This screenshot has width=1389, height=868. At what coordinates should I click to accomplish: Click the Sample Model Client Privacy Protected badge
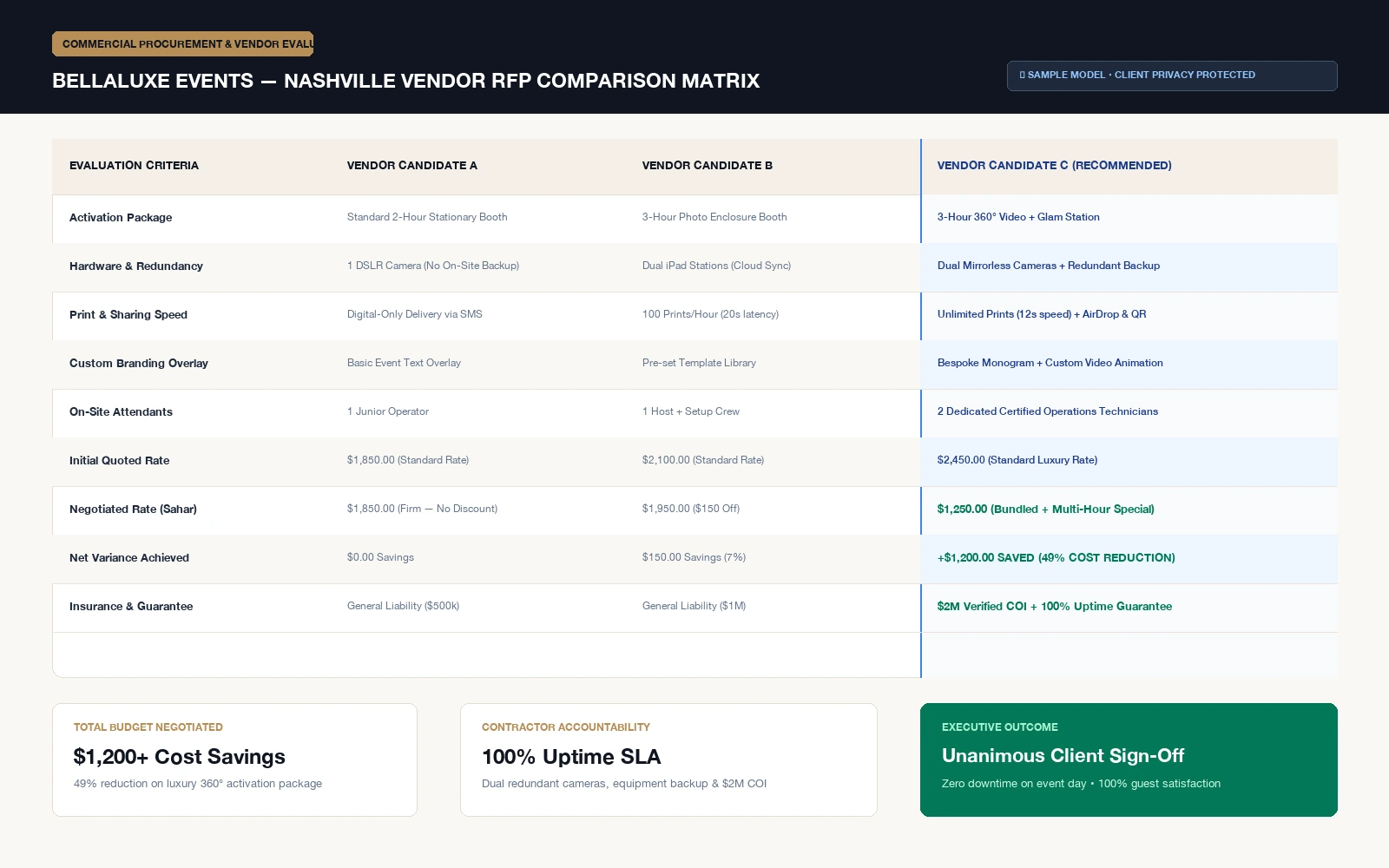point(1172,76)
